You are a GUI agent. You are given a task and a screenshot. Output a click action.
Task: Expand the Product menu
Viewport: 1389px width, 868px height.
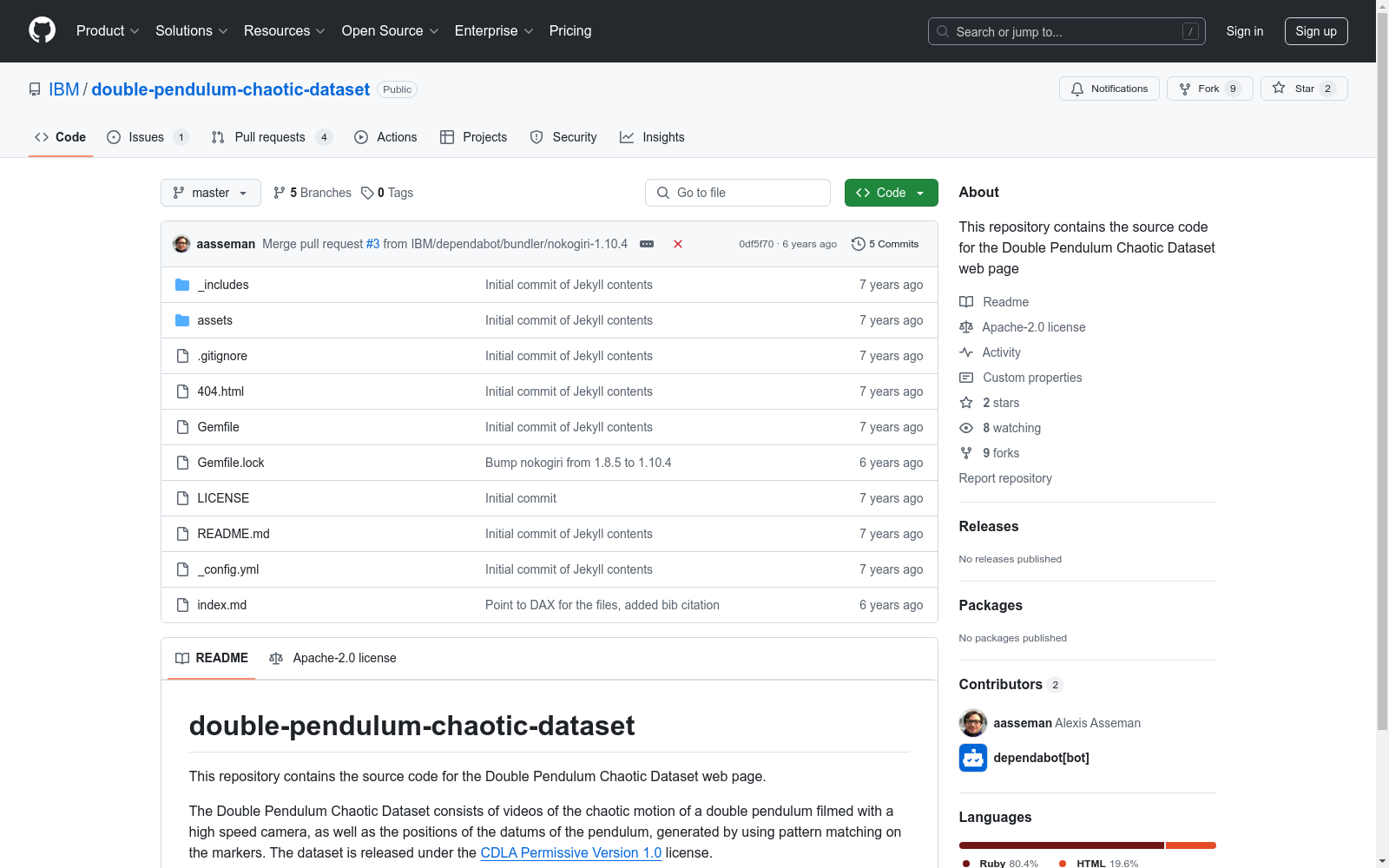(x=108, y=31)
